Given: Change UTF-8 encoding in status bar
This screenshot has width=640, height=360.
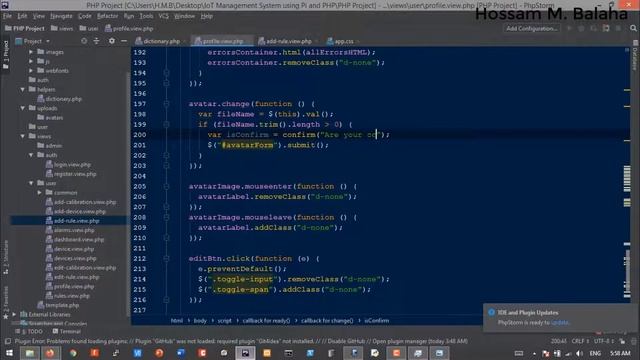Looking at the screenshot, I should (604, 341).
